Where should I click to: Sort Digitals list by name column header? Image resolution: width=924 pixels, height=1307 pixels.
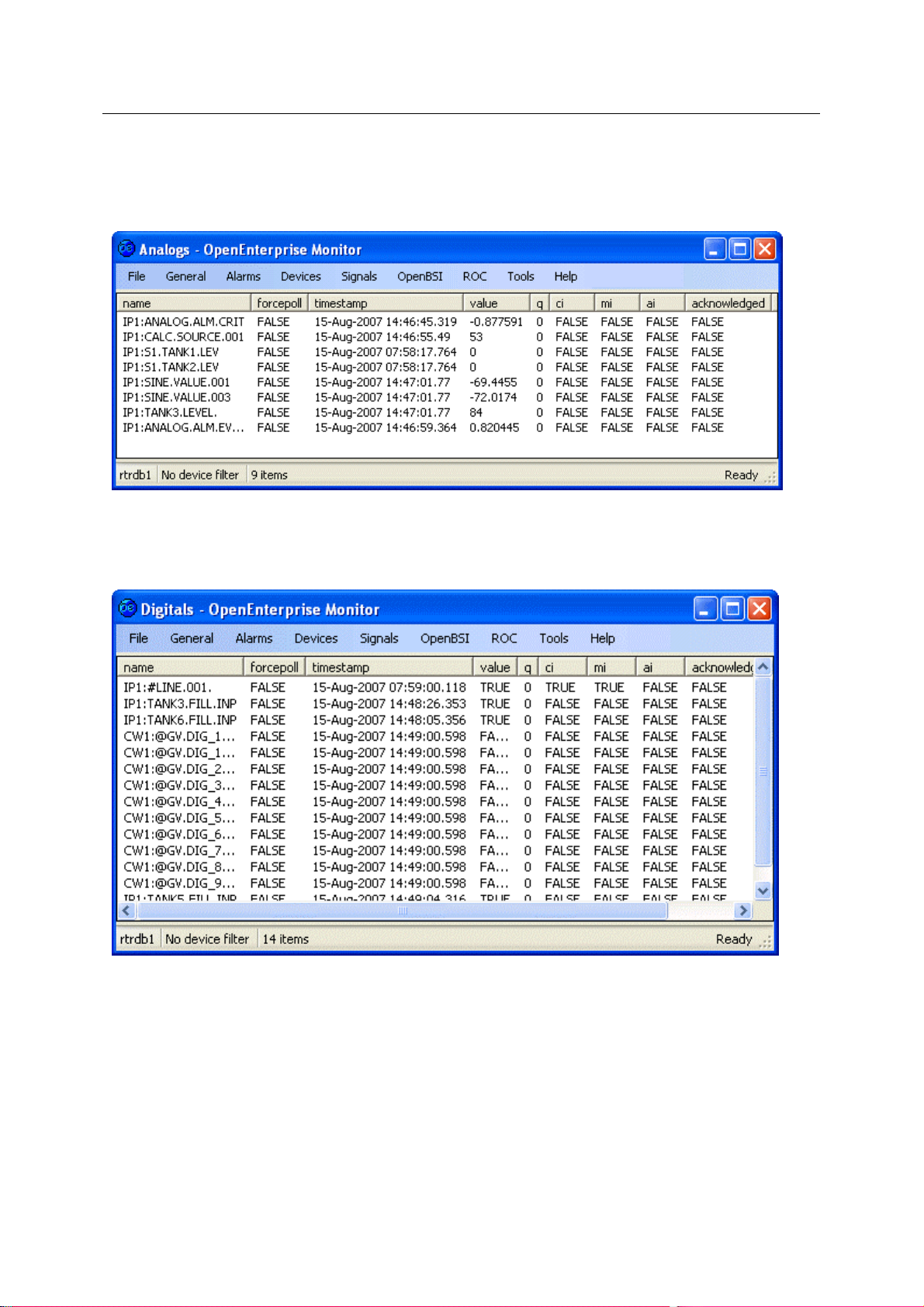click(180, 667)
